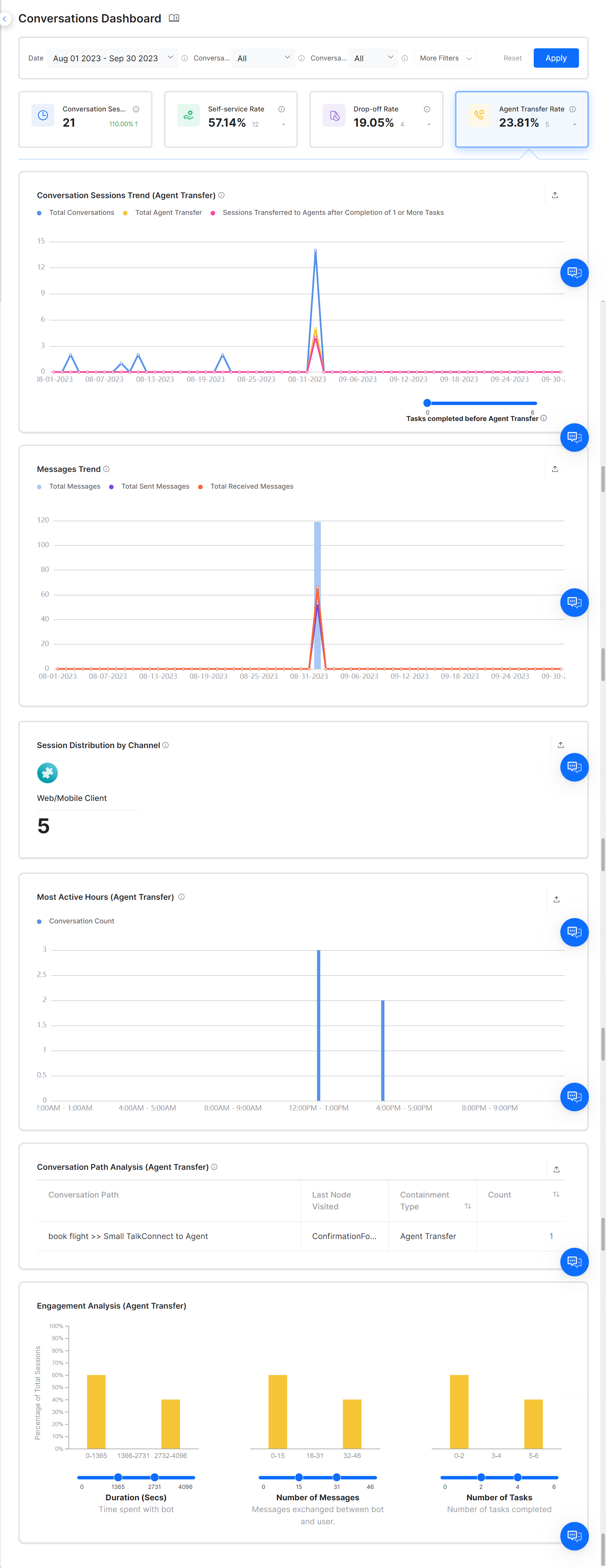Image resolution: width=606 pixels, height=1568 pixels.
Task: Export the Messages Trend chart
Action: pyautogui.click(x=554, y=469)
